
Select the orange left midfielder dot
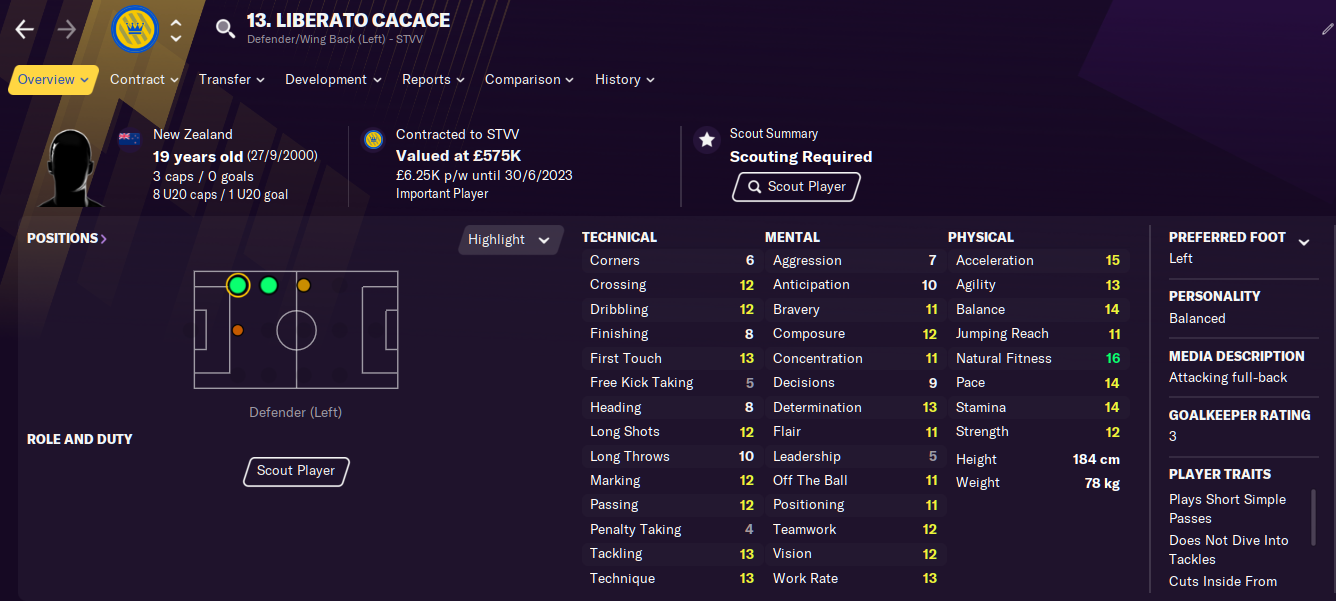pyautogui.click(x=304, y=286)
